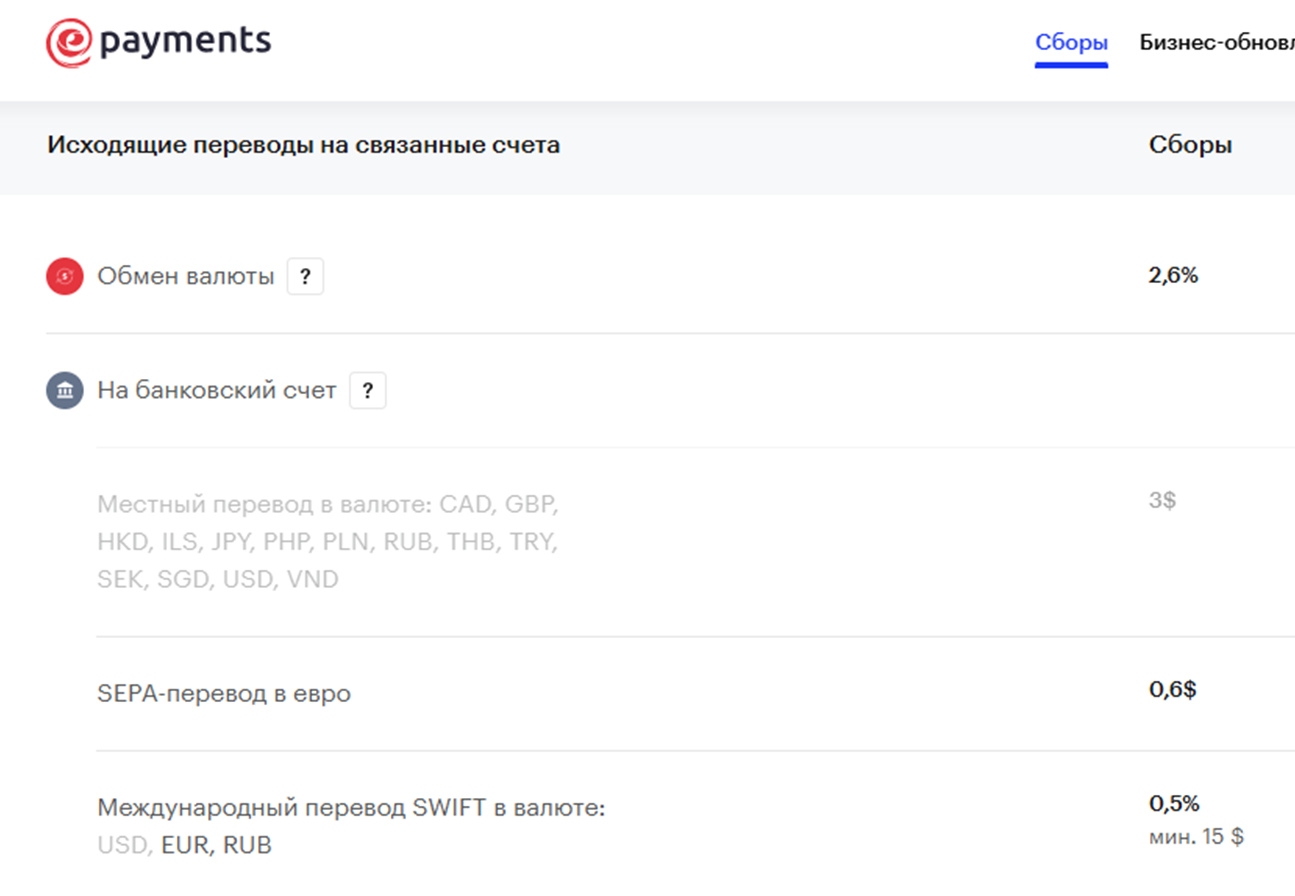Click the 'На банковский счет' text
Viewport: 1295px width, 896px height.
(x=215, y=390)
